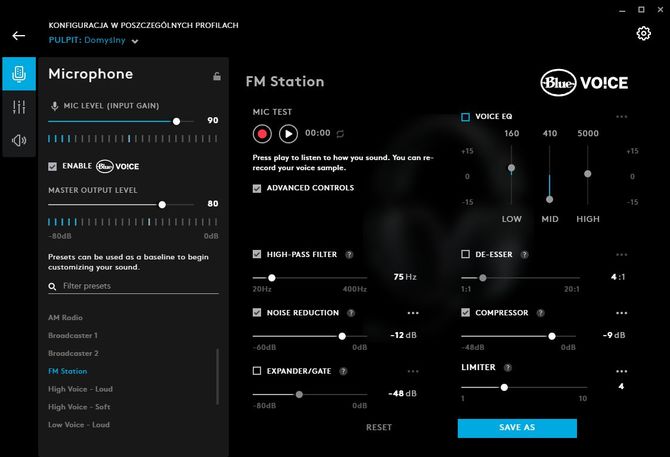Enable the De-Esser checkbox
Viewport: 670px width, 457px height.
click(466, 255)
